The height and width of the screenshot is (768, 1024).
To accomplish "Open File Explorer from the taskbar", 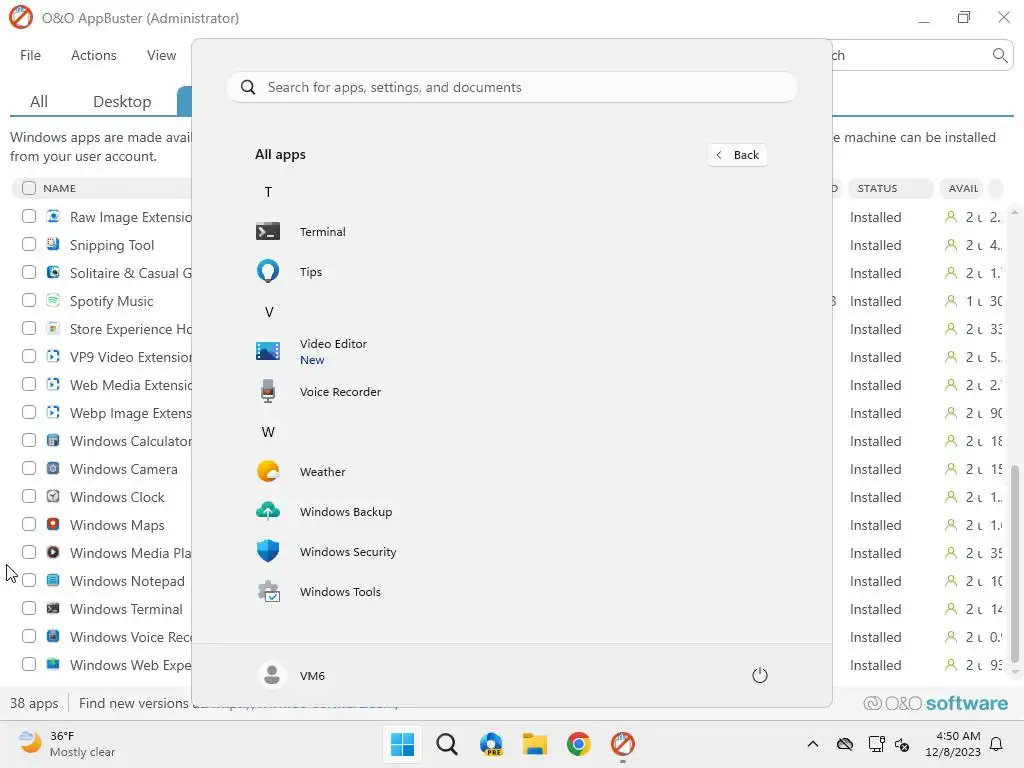I will coord(535,744).
